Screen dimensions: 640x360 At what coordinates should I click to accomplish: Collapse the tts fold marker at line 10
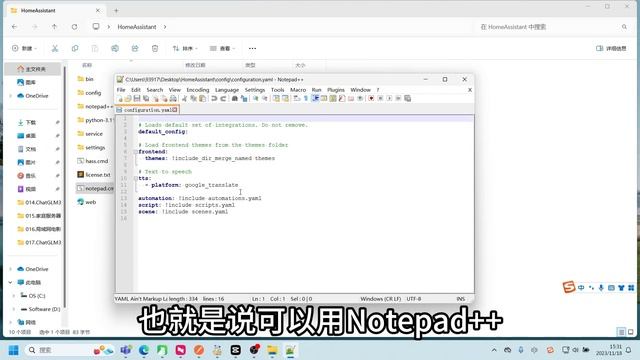[x=136, y=178]
